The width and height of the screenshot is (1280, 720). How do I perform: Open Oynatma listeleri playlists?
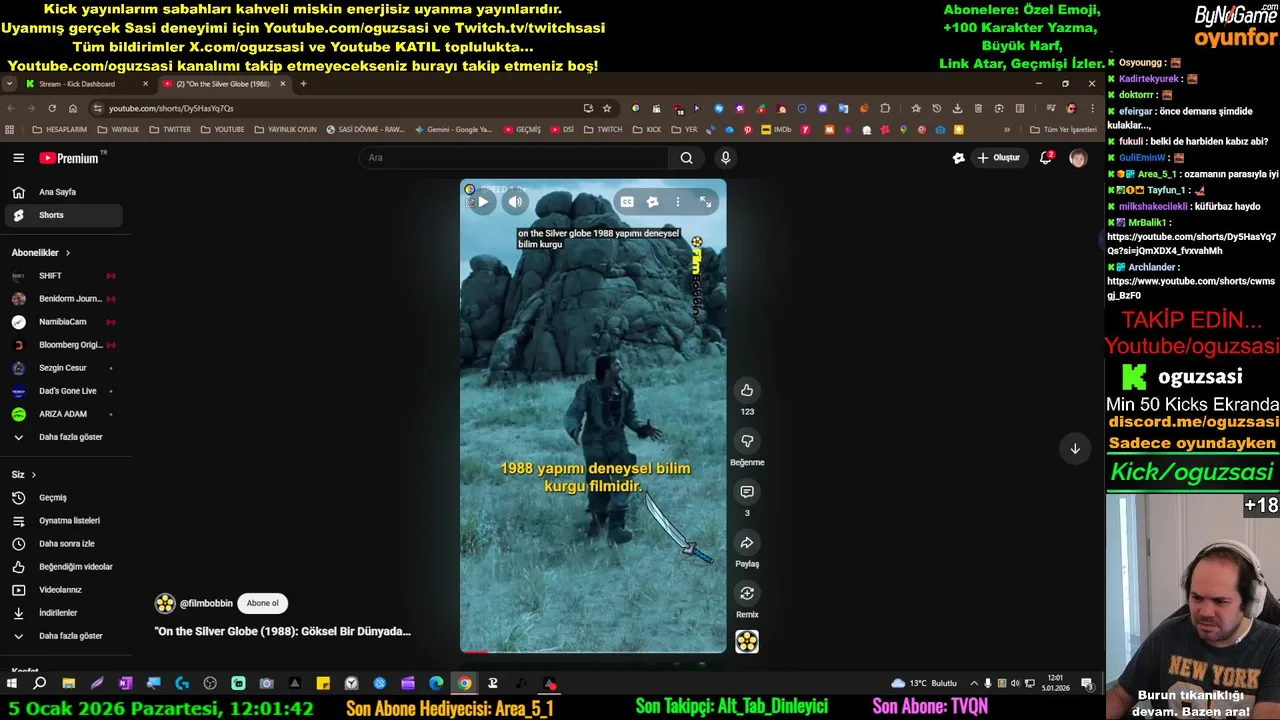[x=62, y=521]
